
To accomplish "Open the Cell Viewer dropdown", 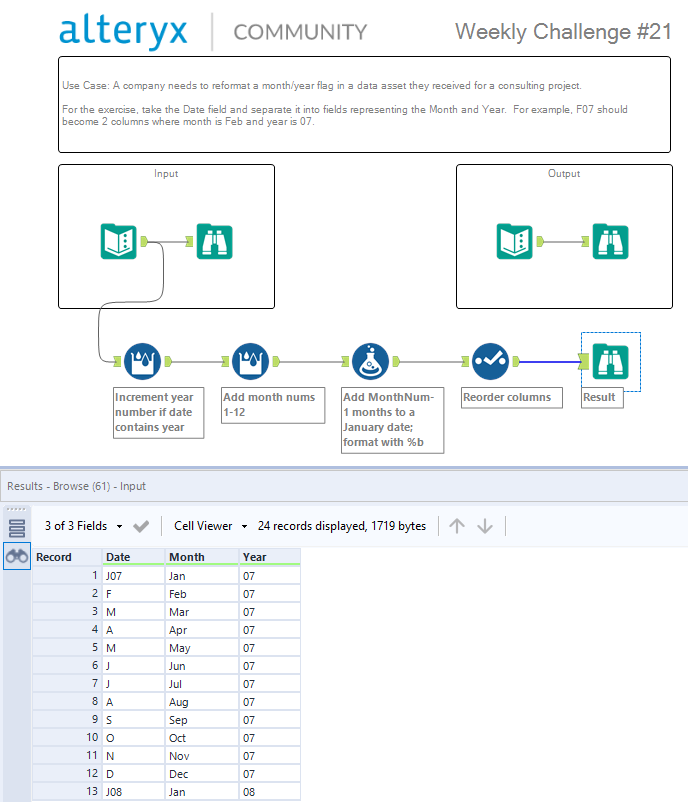I will point(210,526).
